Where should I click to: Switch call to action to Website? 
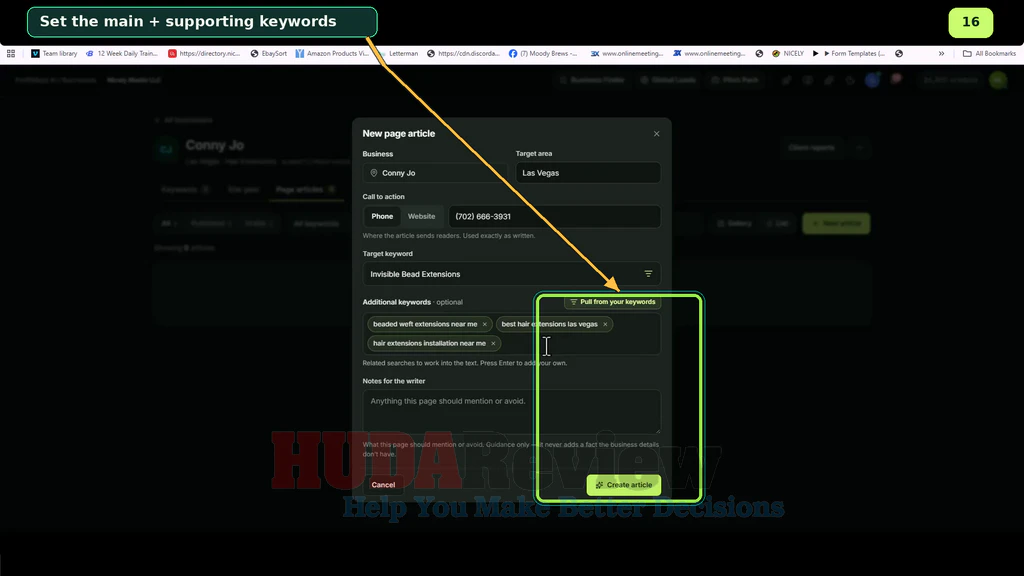point(421,217)
